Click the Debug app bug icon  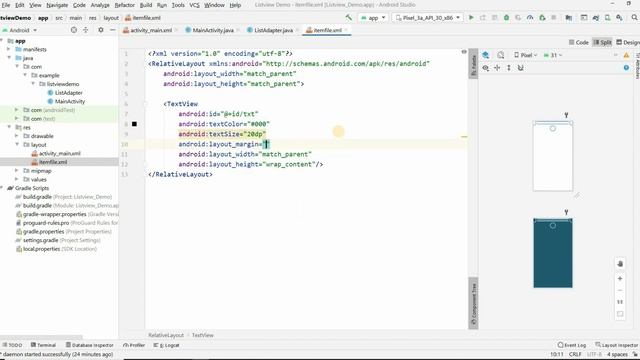tap(506, 18)
